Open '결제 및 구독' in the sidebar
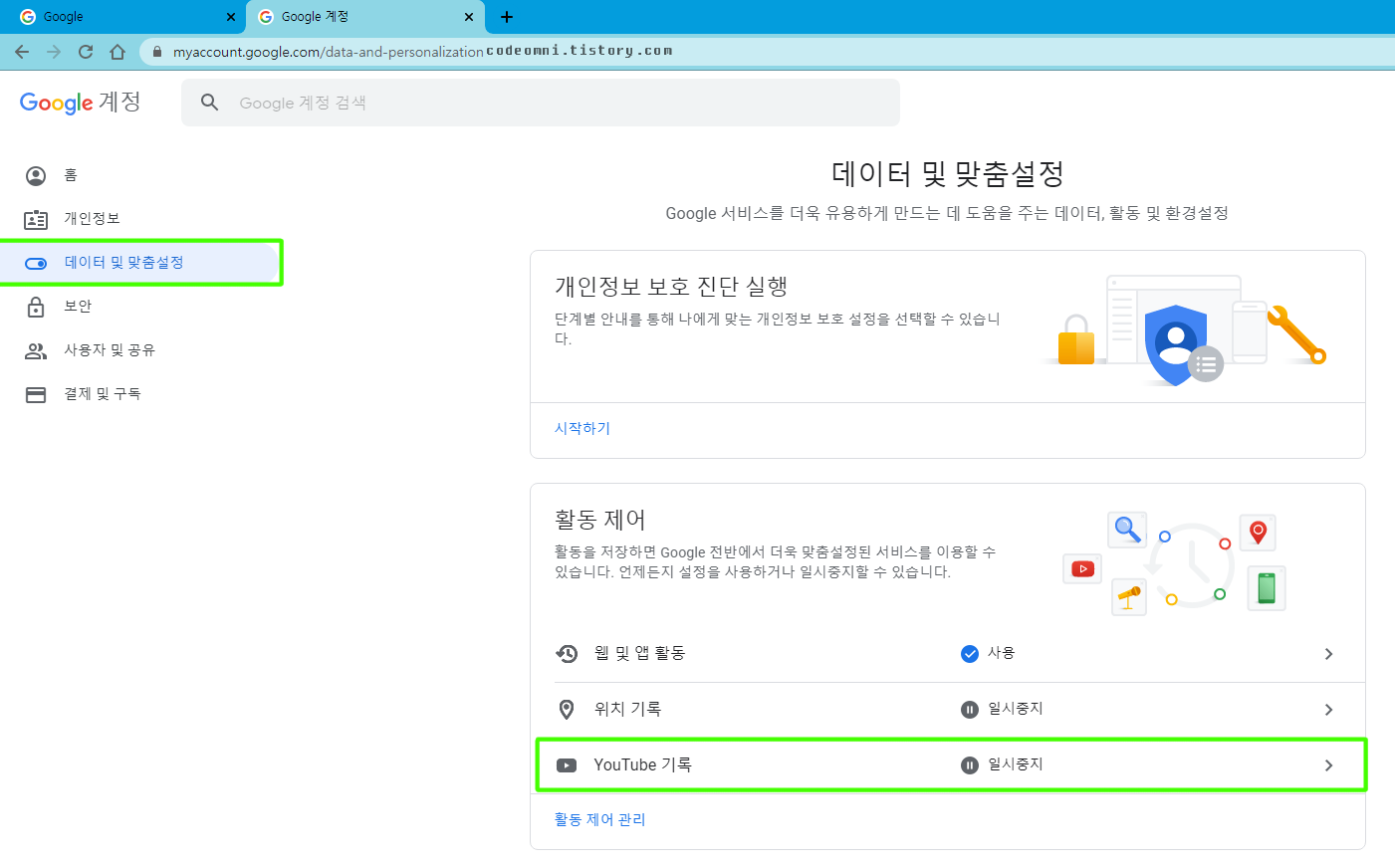This screenshot has width=1395, height=868. click(x=139, y=394)
